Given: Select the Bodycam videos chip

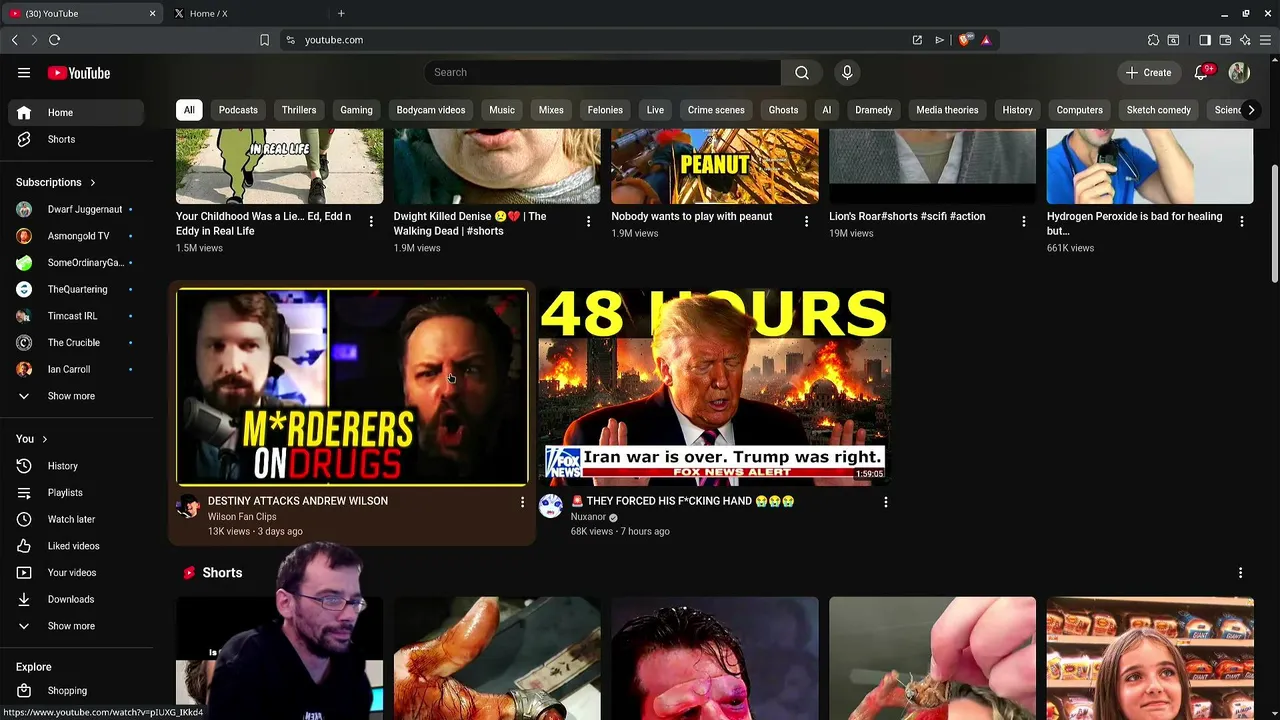Looking at the screenshot, I should pyautogui.click(x=431, y=110).
